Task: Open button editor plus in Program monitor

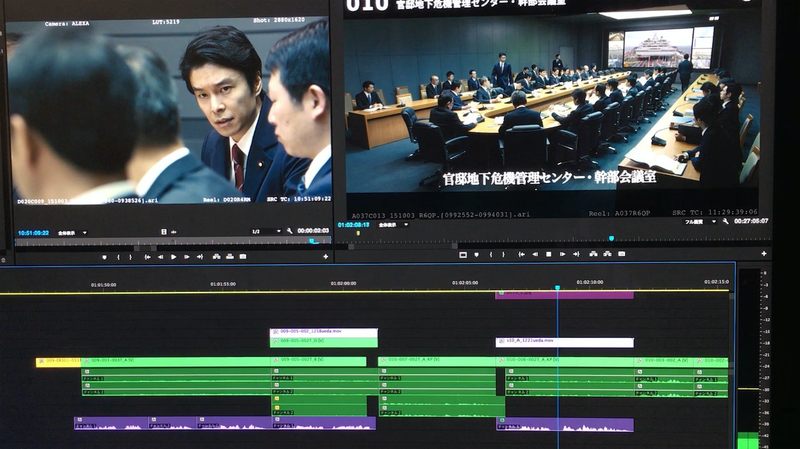Action: [x=764, y=254]
